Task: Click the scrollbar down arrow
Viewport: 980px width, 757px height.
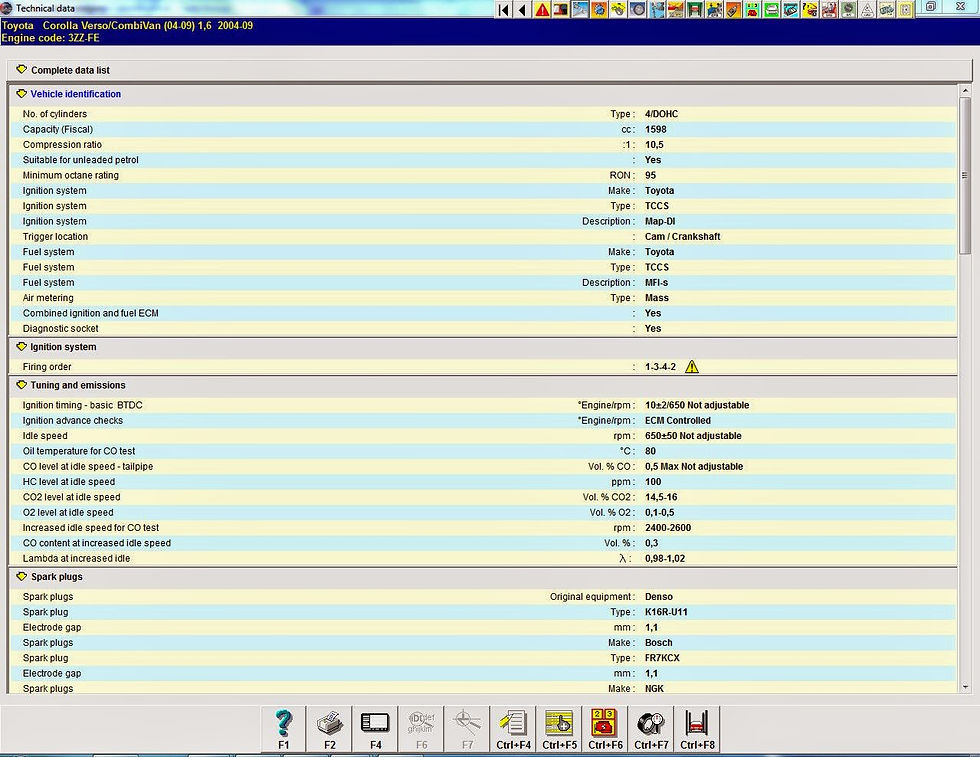Action: [x=966, y=687]
